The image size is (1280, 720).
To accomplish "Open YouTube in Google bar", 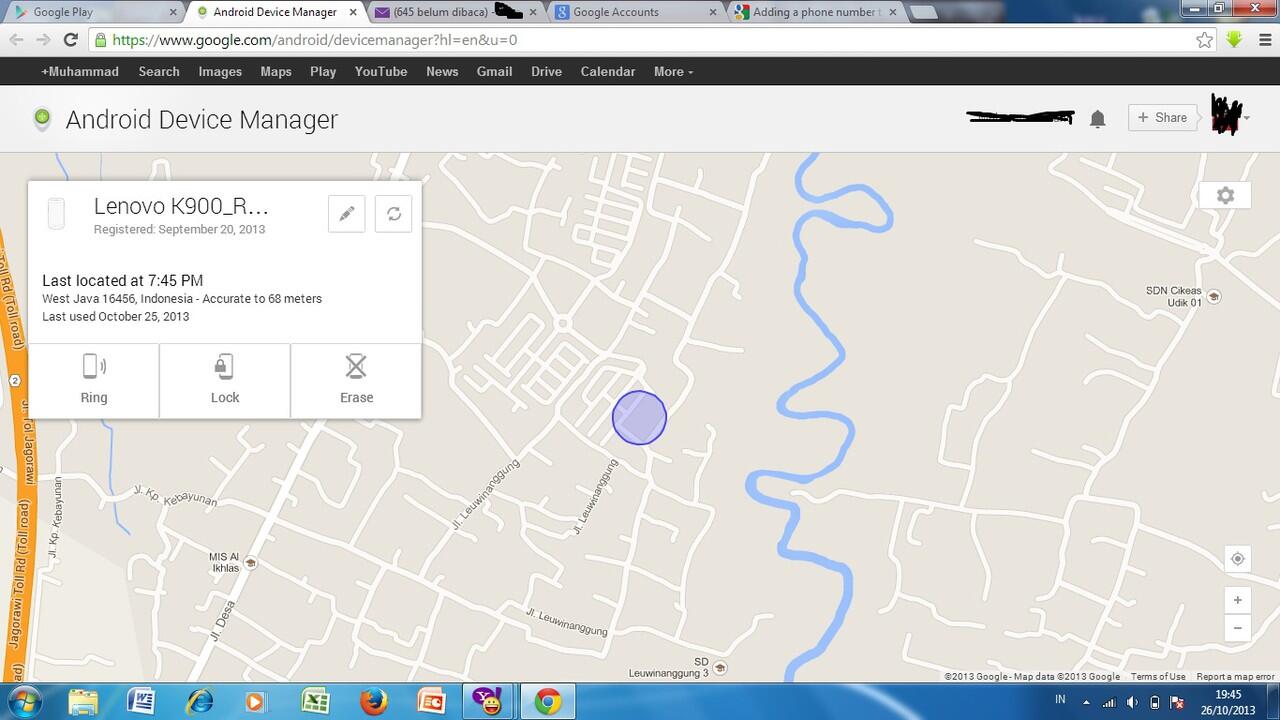I will click(381, 71).
